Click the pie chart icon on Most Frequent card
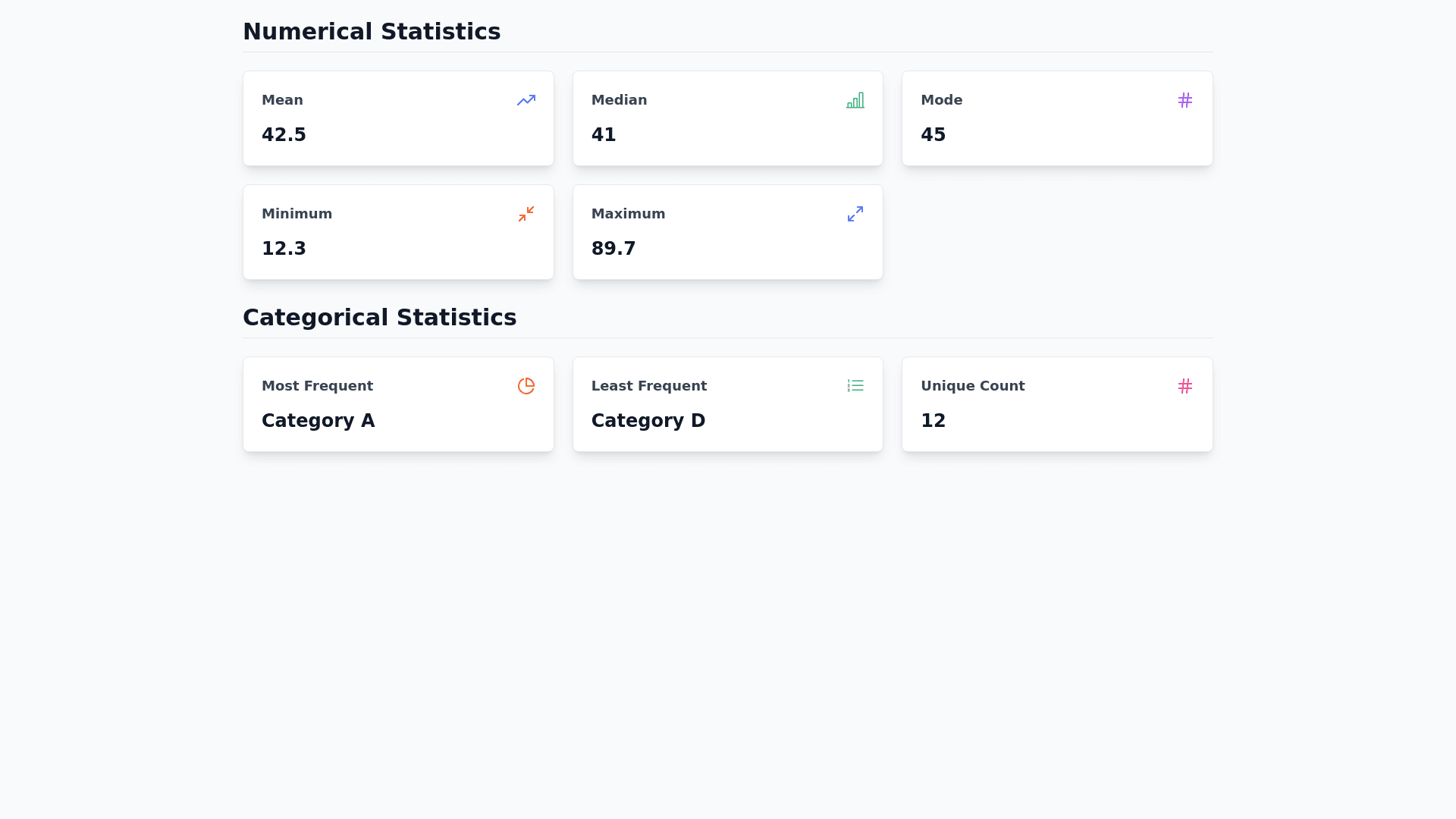 (x=526, y=386)
